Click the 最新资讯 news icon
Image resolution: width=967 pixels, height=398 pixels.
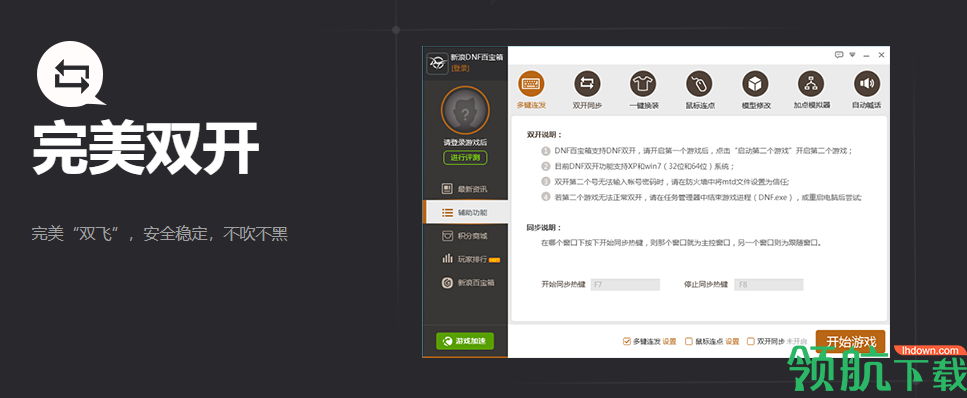pos(448,189)
